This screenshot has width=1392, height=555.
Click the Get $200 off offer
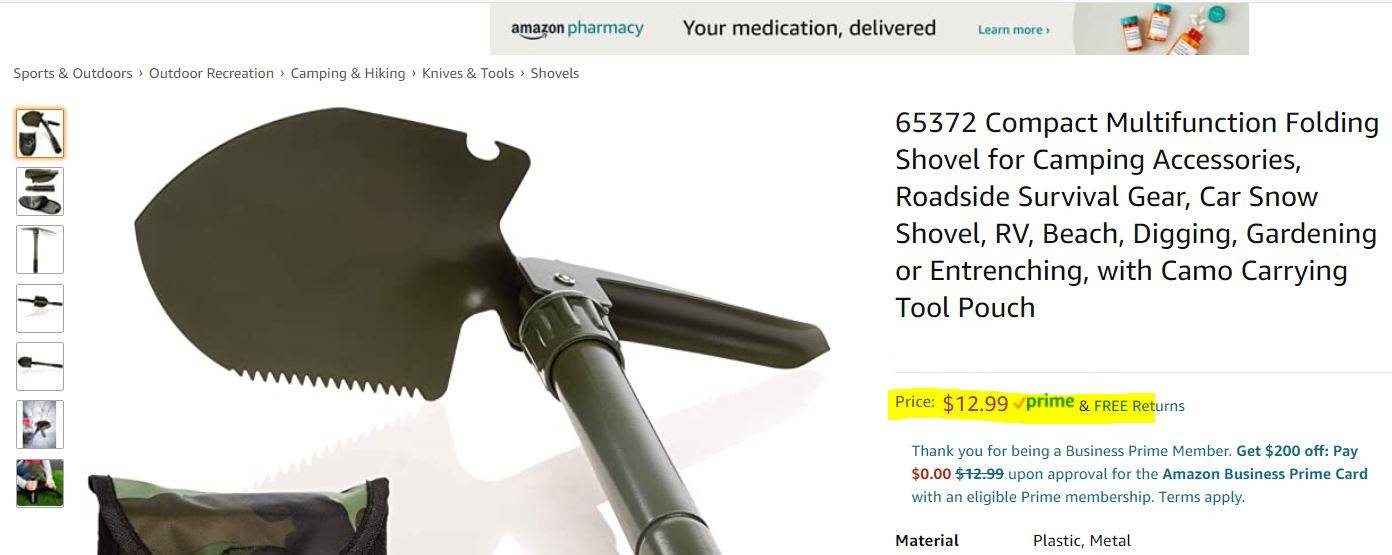(1284, 451)
